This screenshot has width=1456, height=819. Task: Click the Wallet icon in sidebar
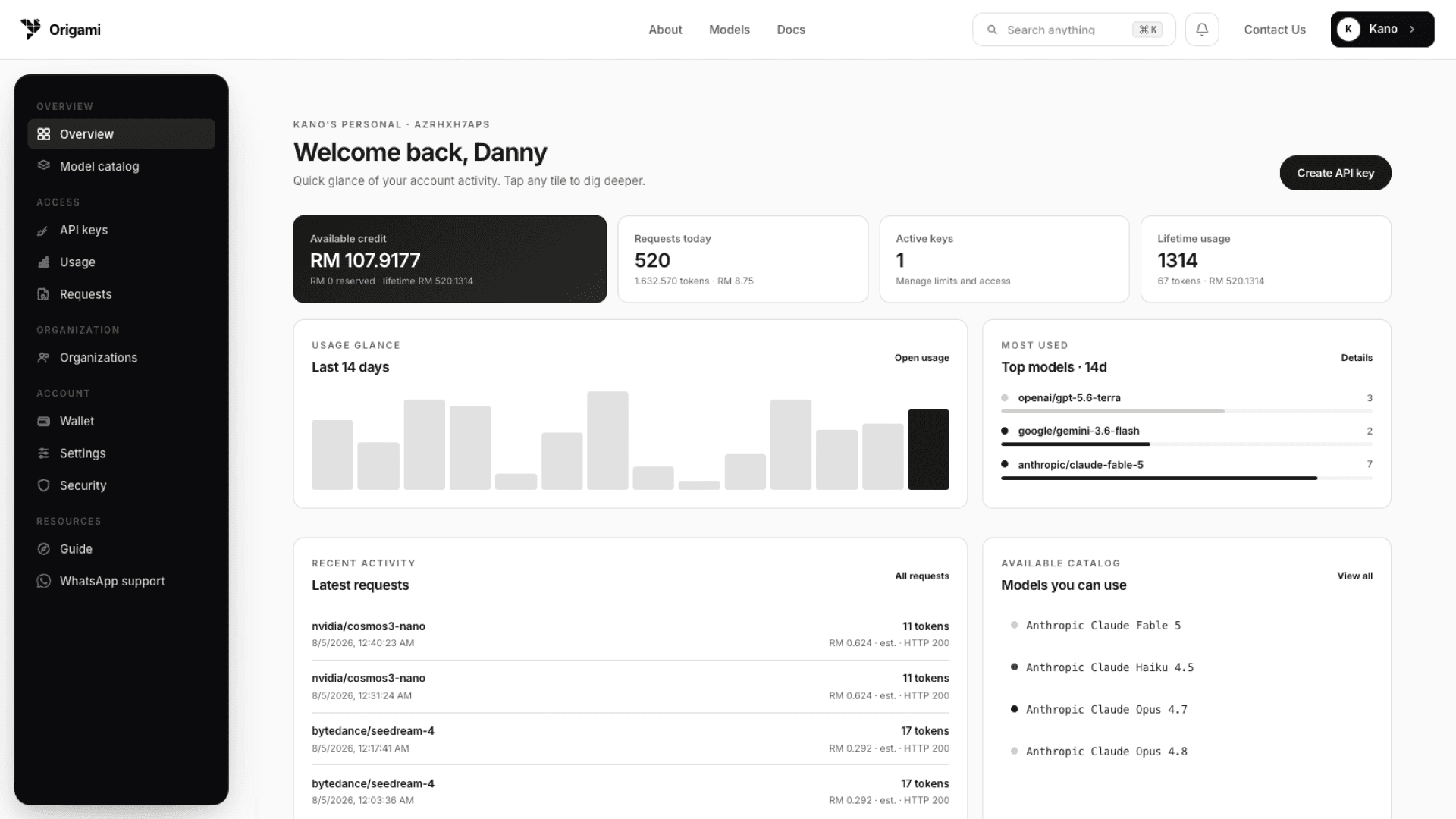click(x=44, y=422)
